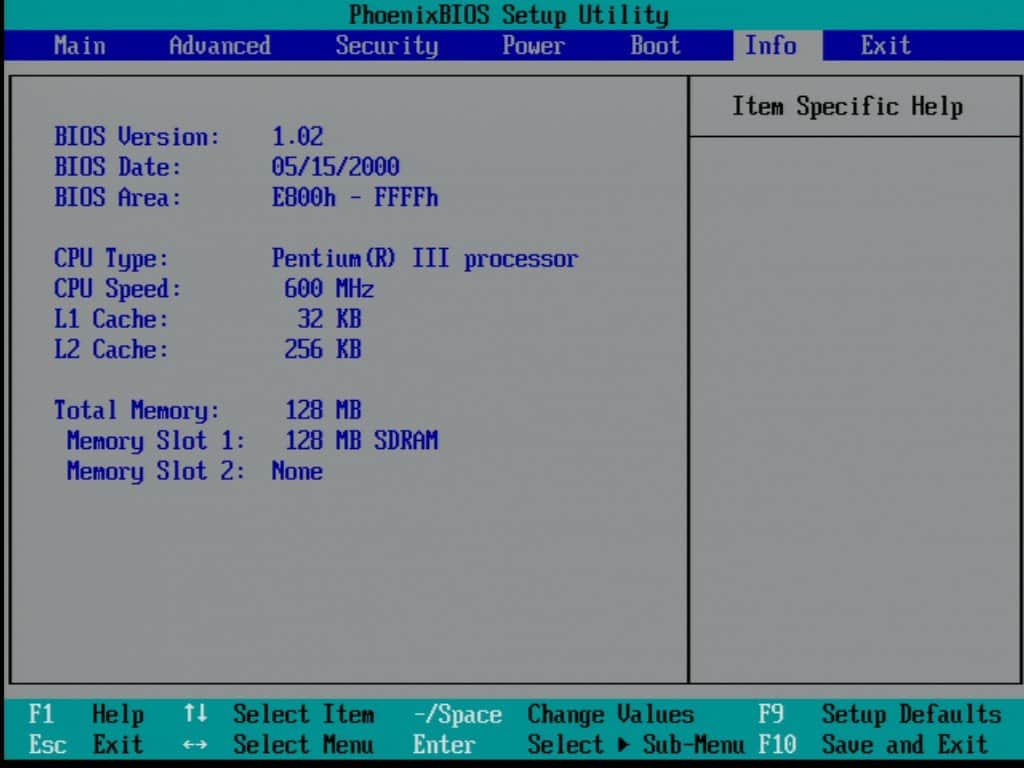The image size is (1024, 768).
Task: Select the 05/15/2000 date value
Action: 335,167
